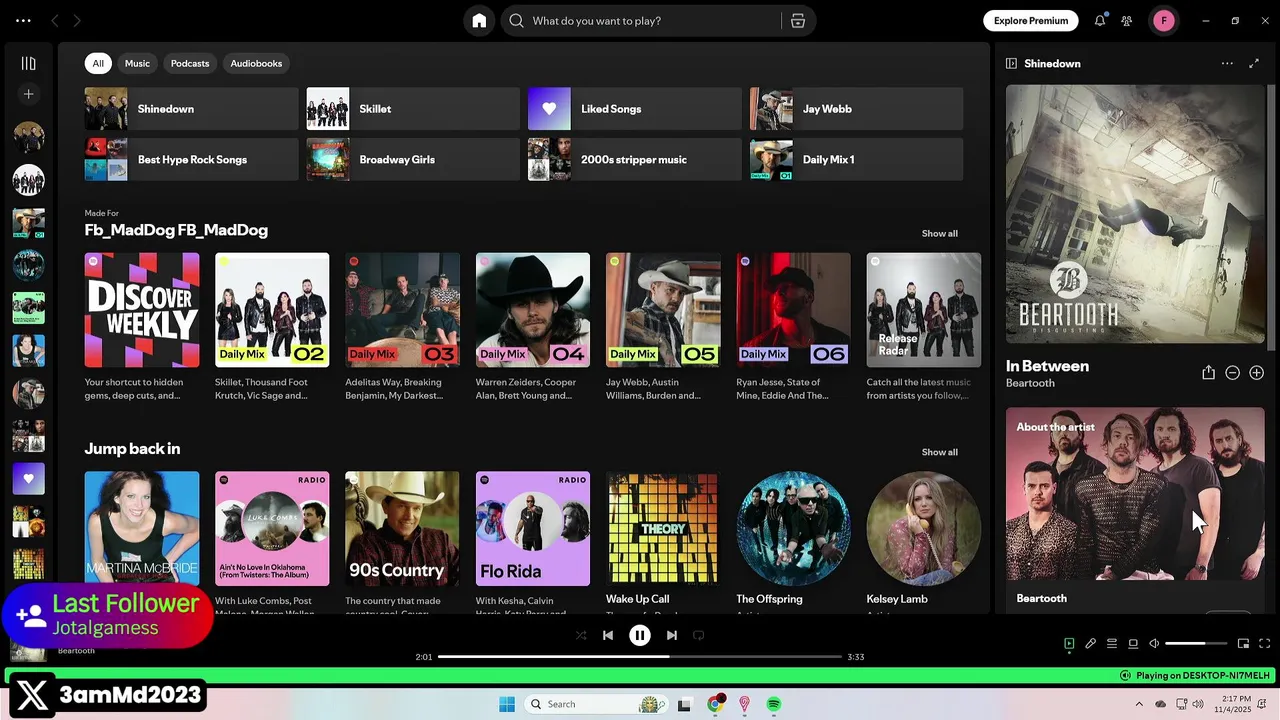Open Liked Songs shortcut tile
This screenshot has width=1280, height=720.
[x=635, y=109]
